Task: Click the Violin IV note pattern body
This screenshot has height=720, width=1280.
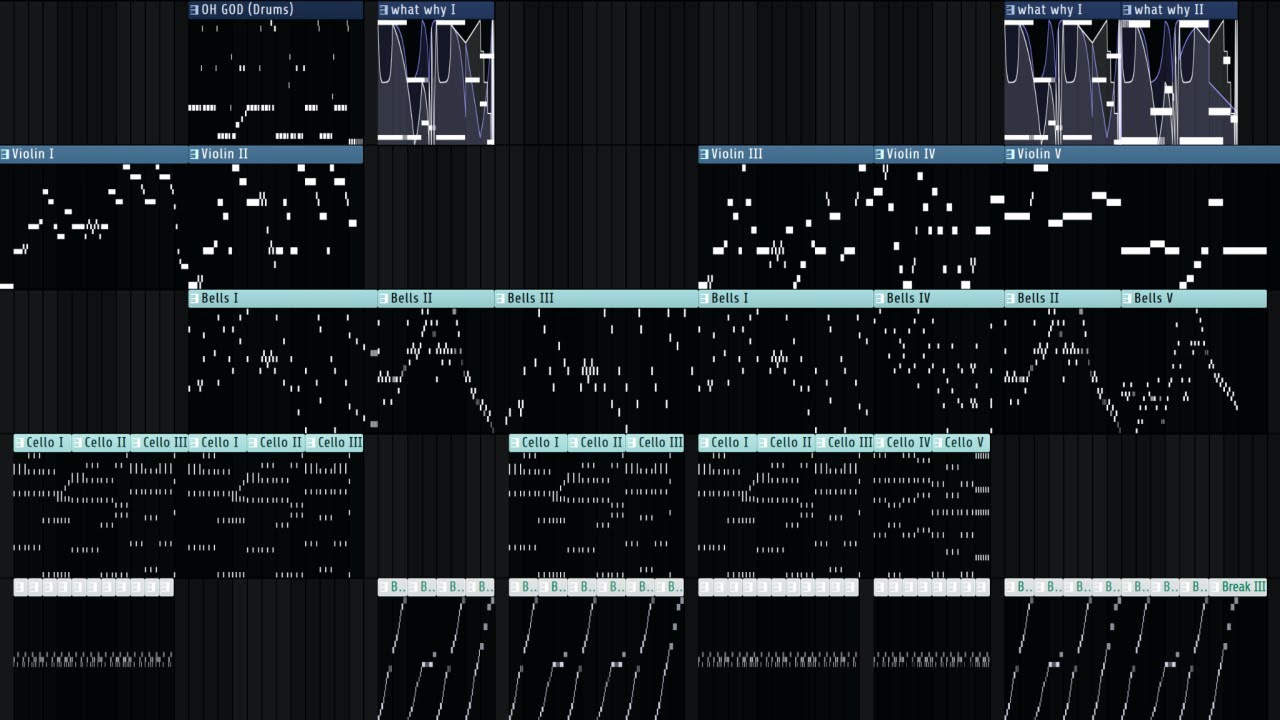Action: pyautogui.click(x=939, y=226)
